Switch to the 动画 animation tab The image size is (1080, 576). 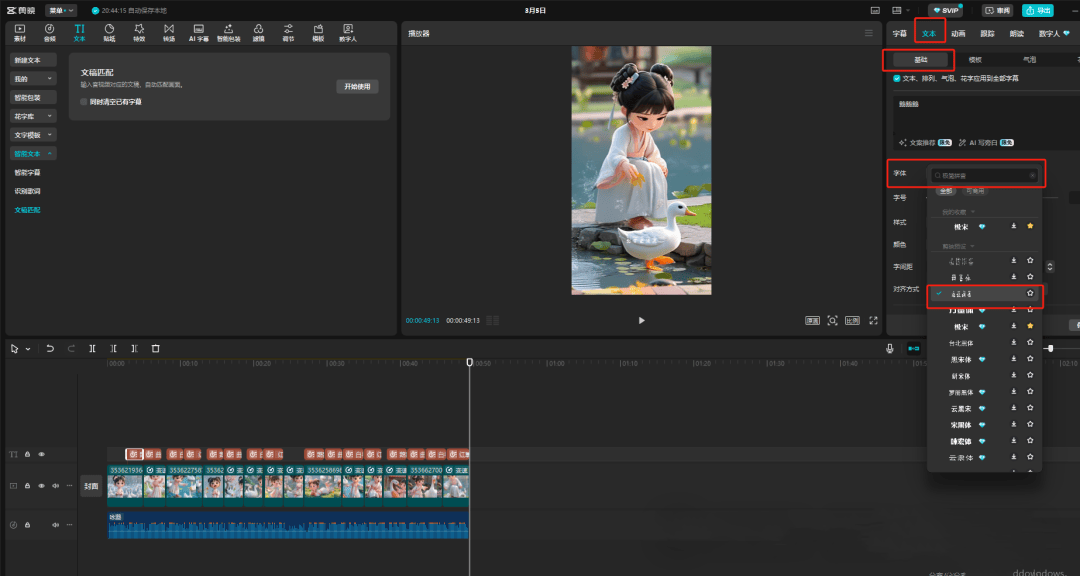[x=958, y=33]
